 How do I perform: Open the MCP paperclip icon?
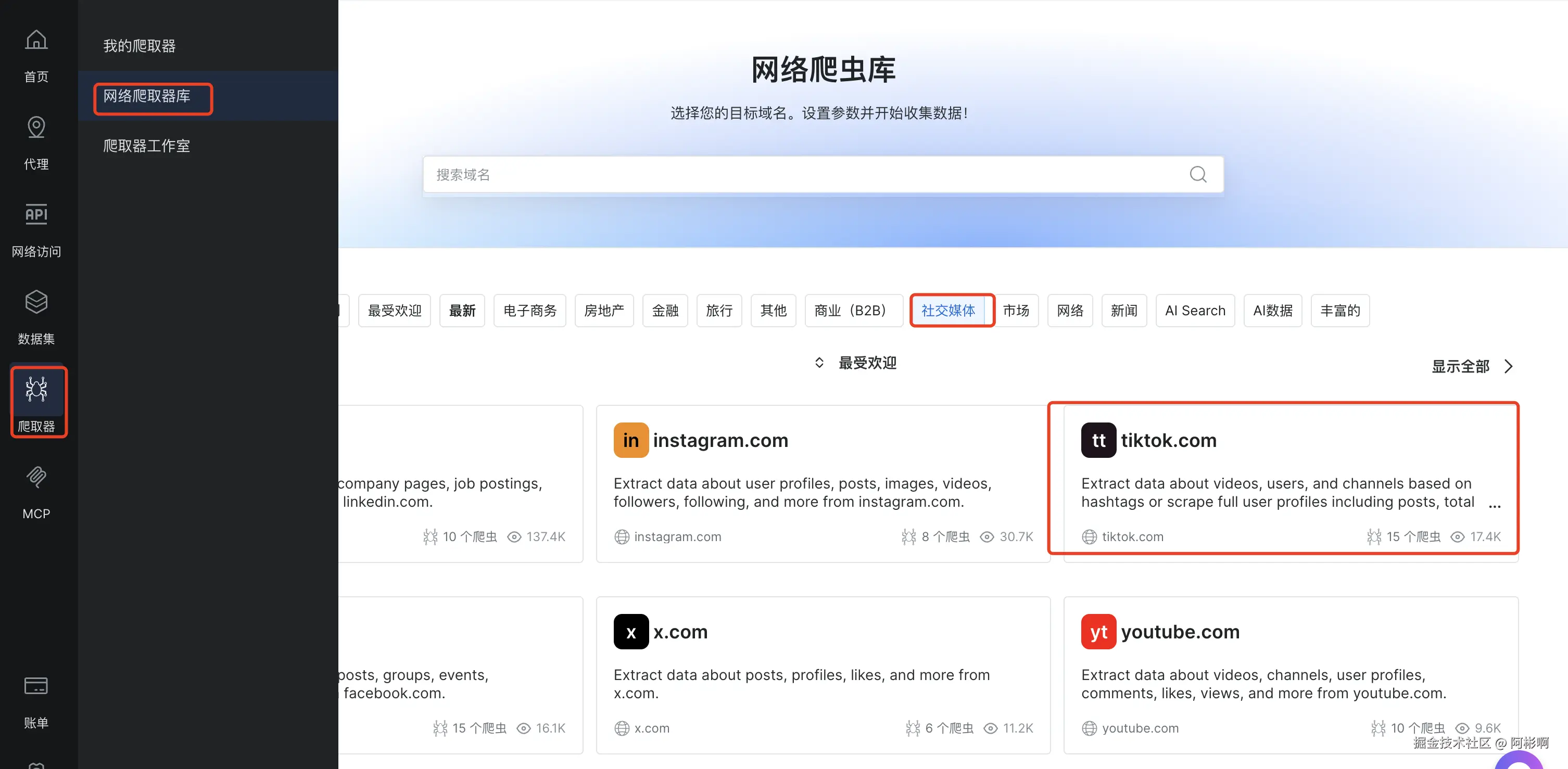point(36,477)
